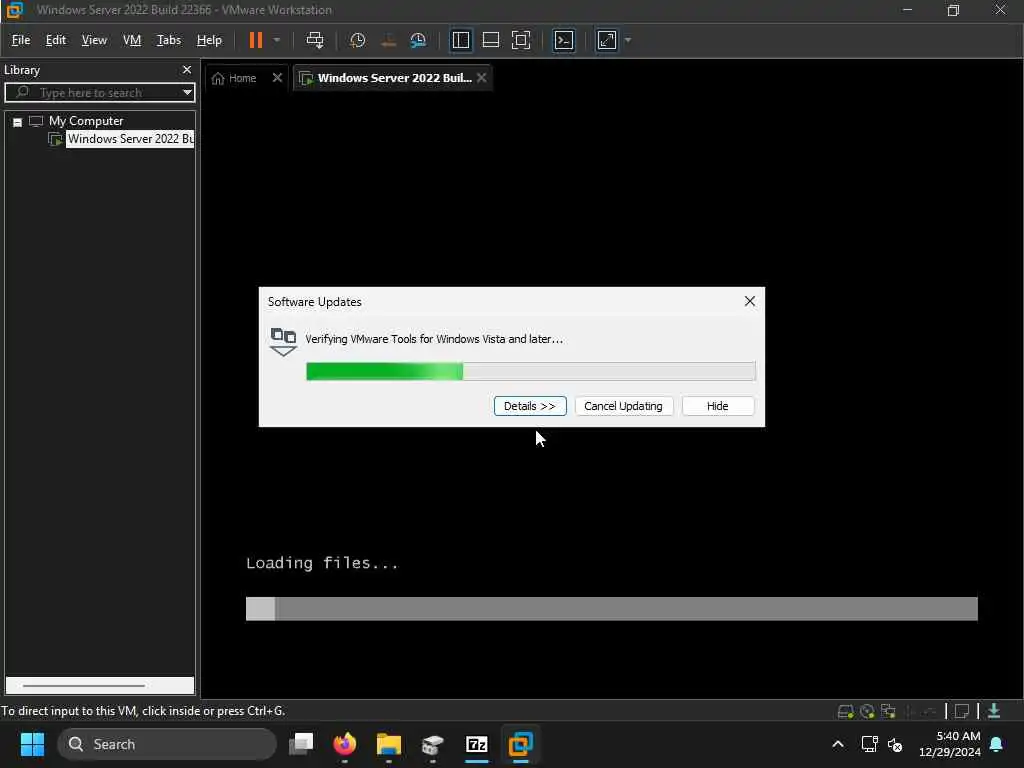Open the Help menu
The width and height of the screenshot is (1024, 768).
pyautogui.click(x=209, y=40)
